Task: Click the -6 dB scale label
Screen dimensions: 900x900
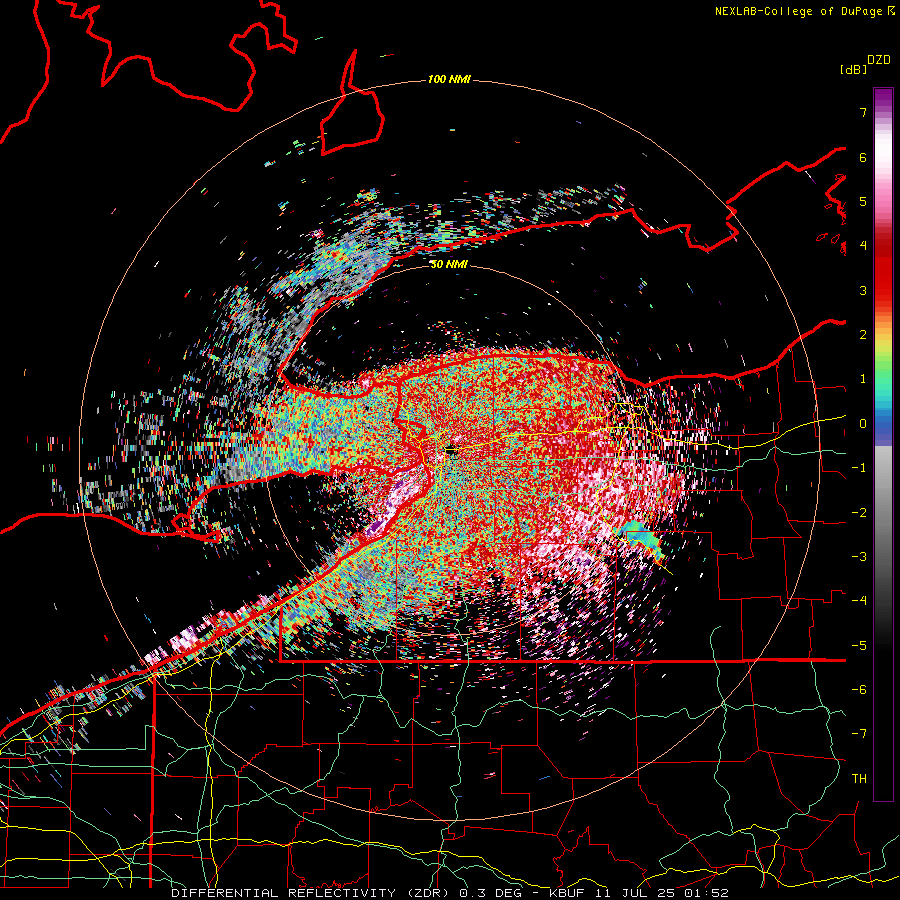Action: pos(859,690)
